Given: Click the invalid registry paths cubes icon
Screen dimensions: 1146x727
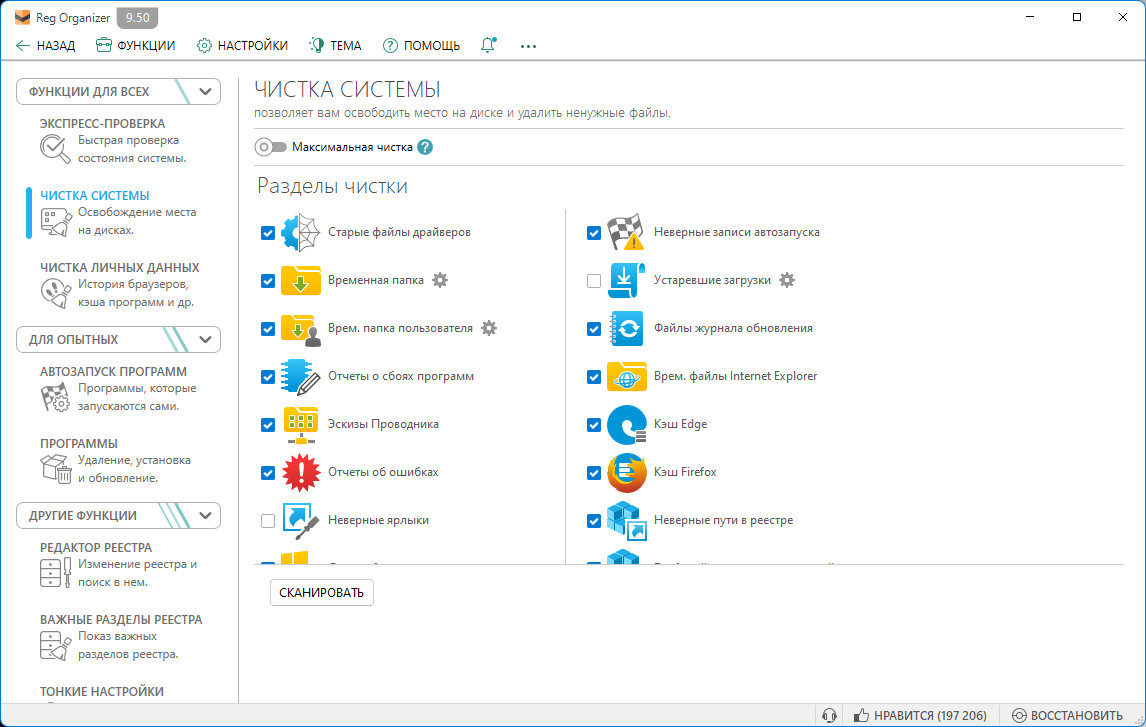Looking at the screenshot, I should (x=626, y=521).
